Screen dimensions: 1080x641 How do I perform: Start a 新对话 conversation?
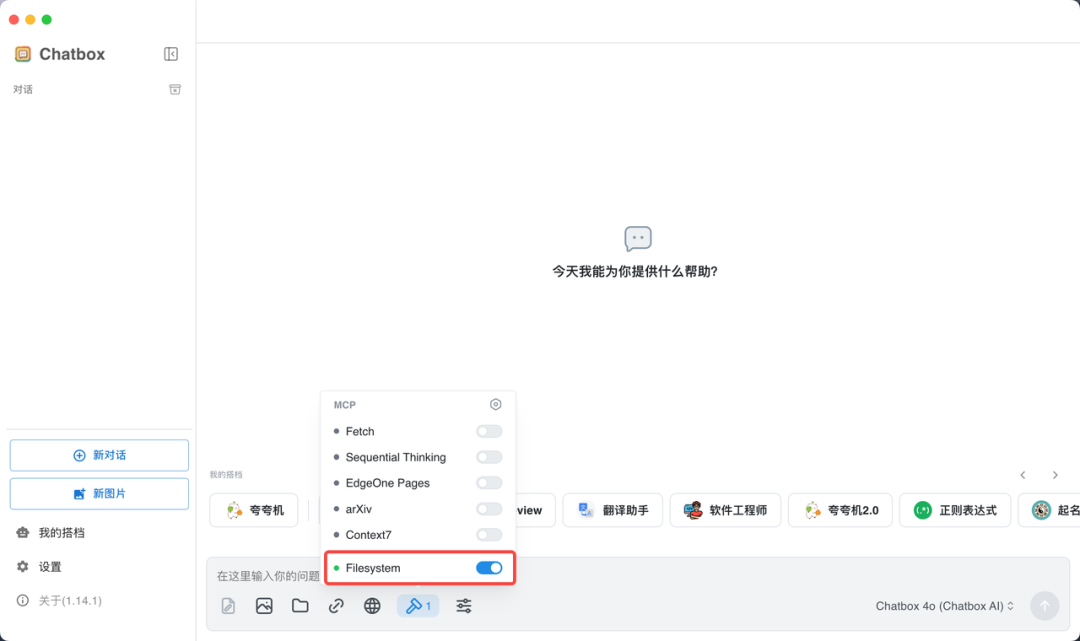pos(98,455)
